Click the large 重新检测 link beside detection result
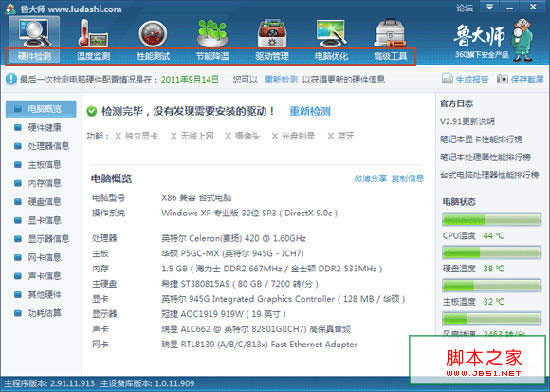This screenshot has width=550, height=392. pos(310,111)
